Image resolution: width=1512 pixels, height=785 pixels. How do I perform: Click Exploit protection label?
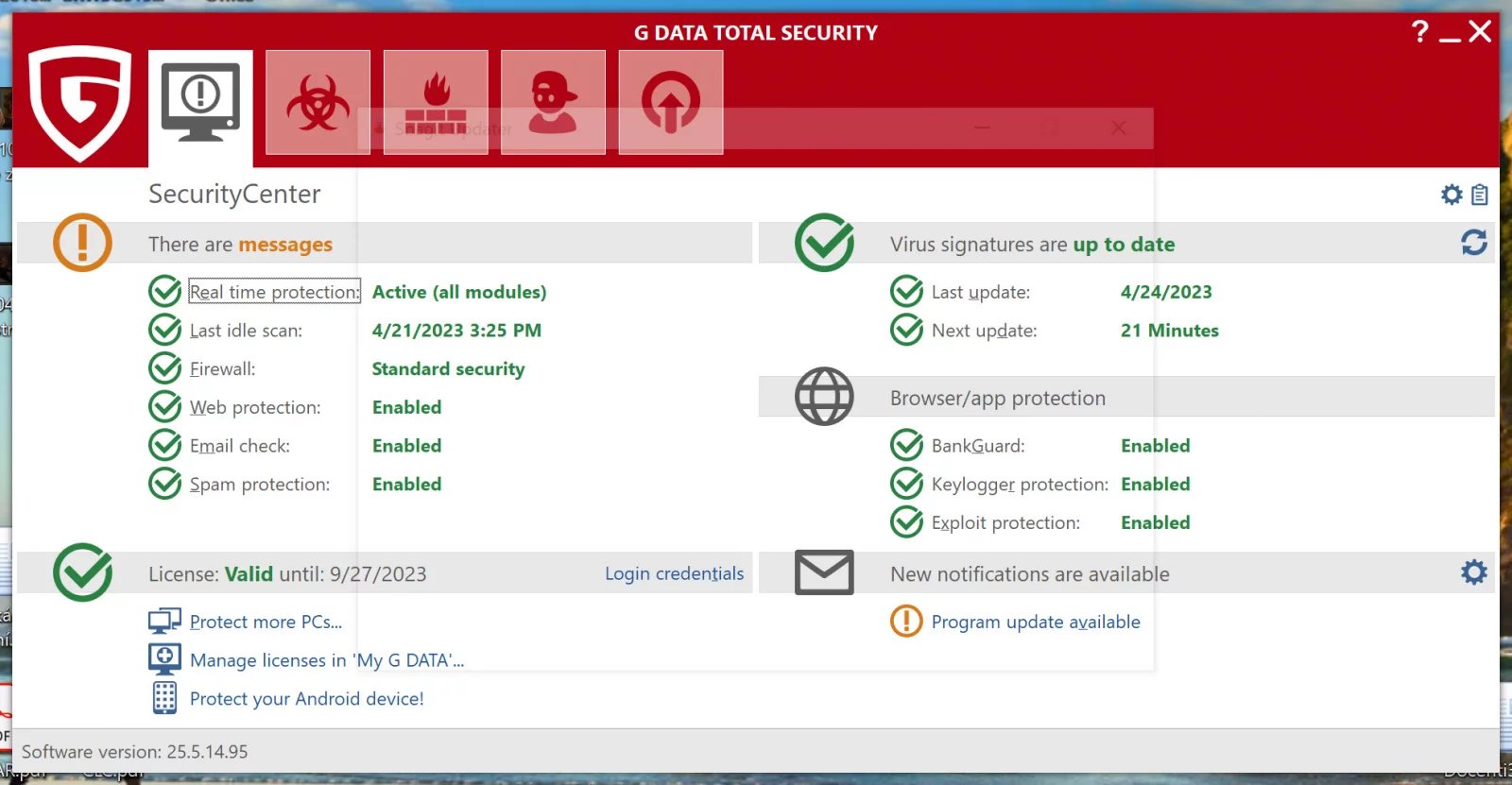pyautogui.click(x=1005, y=523)
